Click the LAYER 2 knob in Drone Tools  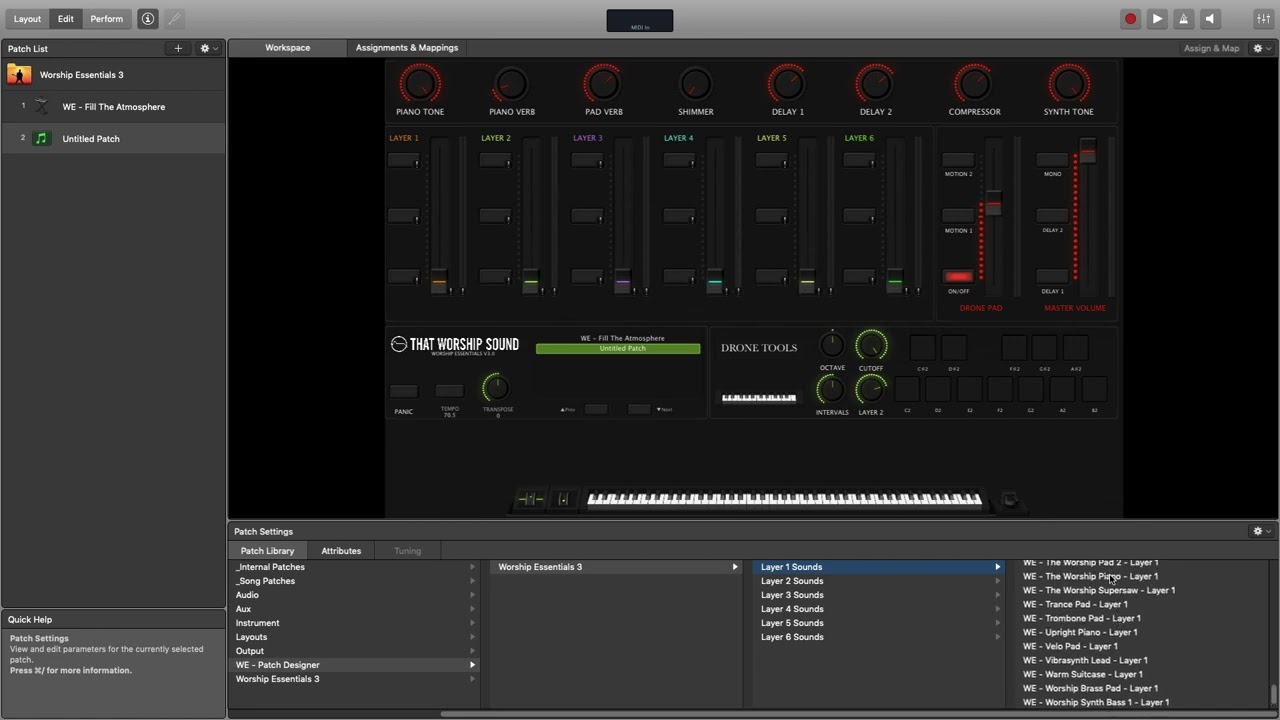[871, 390]
